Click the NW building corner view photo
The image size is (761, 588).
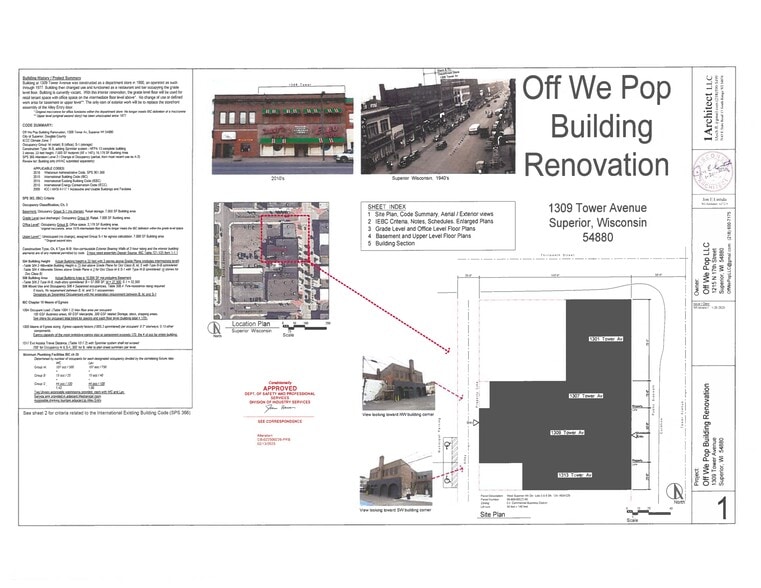(x=398, y=383)
